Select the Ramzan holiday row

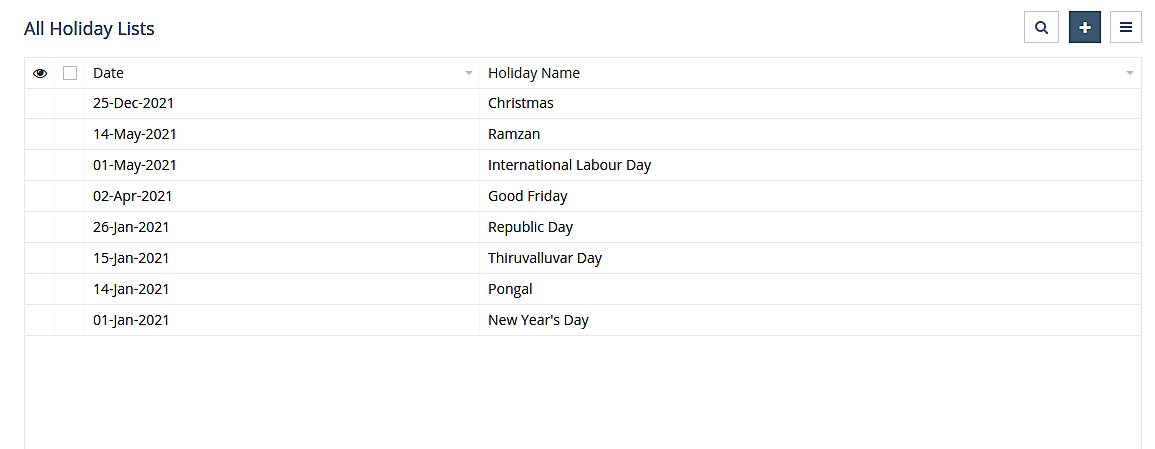click(514, 134)
